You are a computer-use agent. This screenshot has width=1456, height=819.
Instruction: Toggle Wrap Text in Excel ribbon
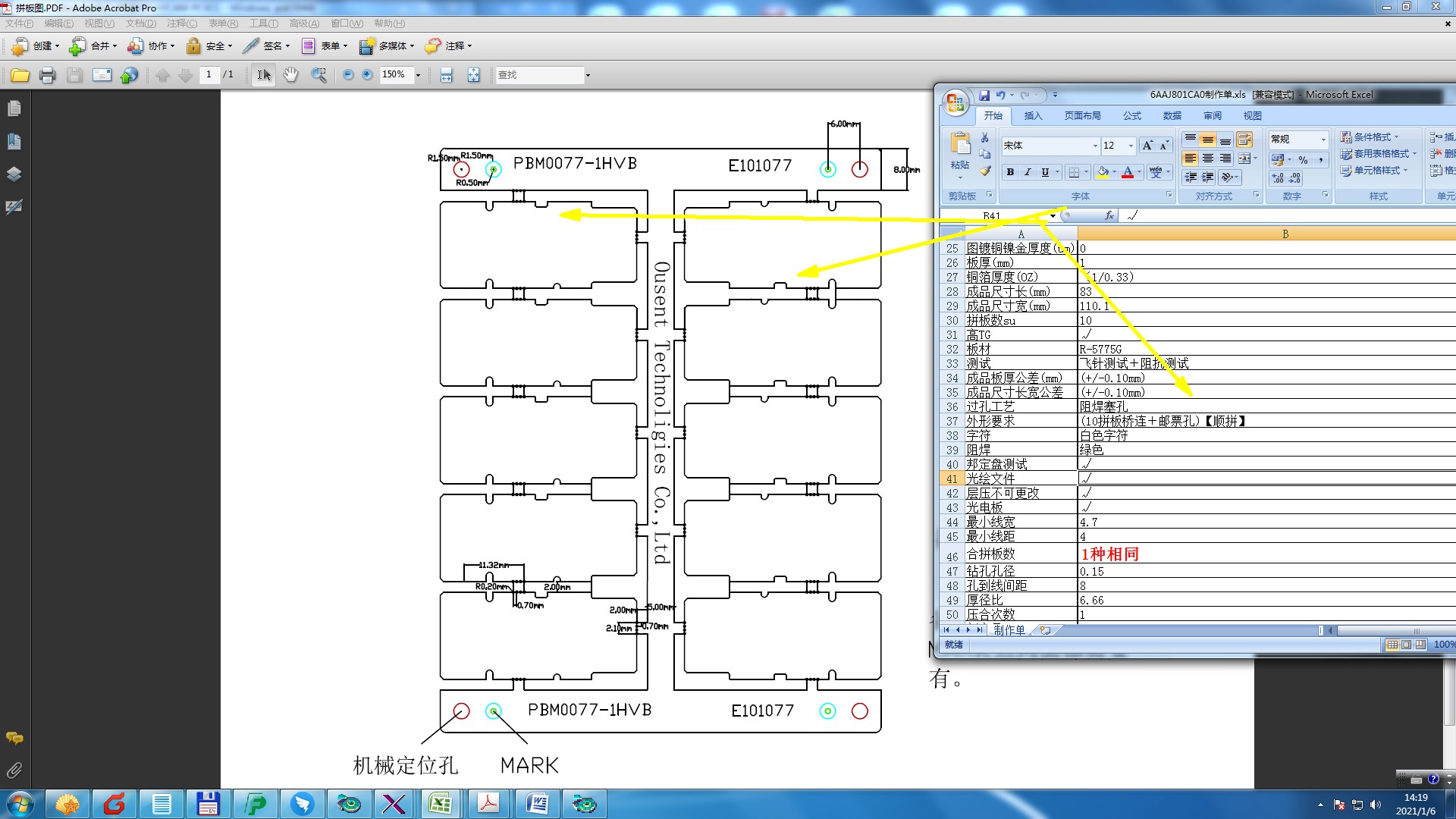[x=1244, y=140]
